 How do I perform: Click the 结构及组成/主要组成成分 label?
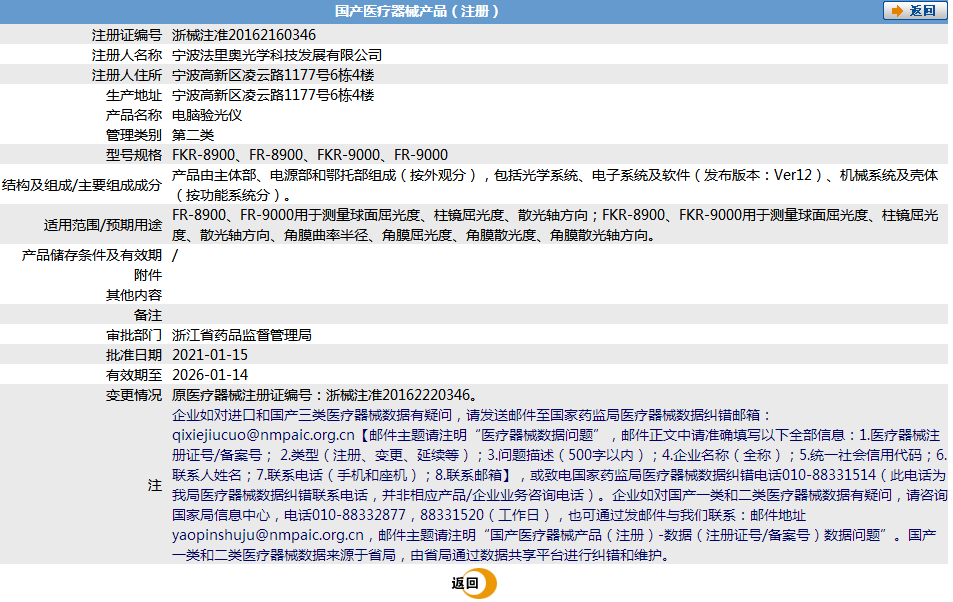pos(82,185)
